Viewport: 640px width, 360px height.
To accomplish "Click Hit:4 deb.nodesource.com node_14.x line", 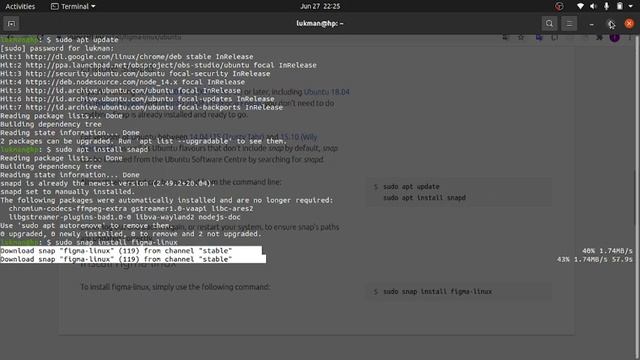I will (122, 82).
